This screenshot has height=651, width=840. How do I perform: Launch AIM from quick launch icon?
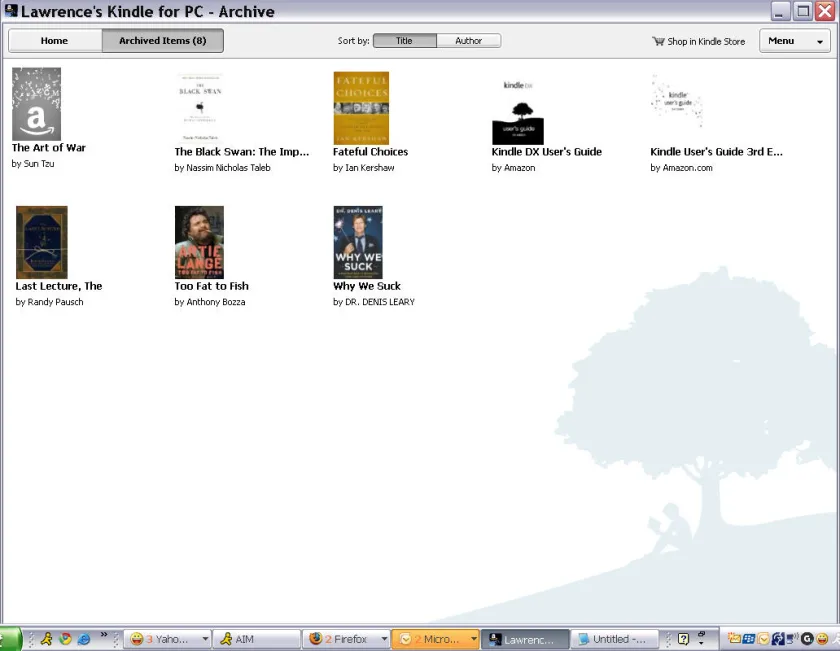pos(47,639)
